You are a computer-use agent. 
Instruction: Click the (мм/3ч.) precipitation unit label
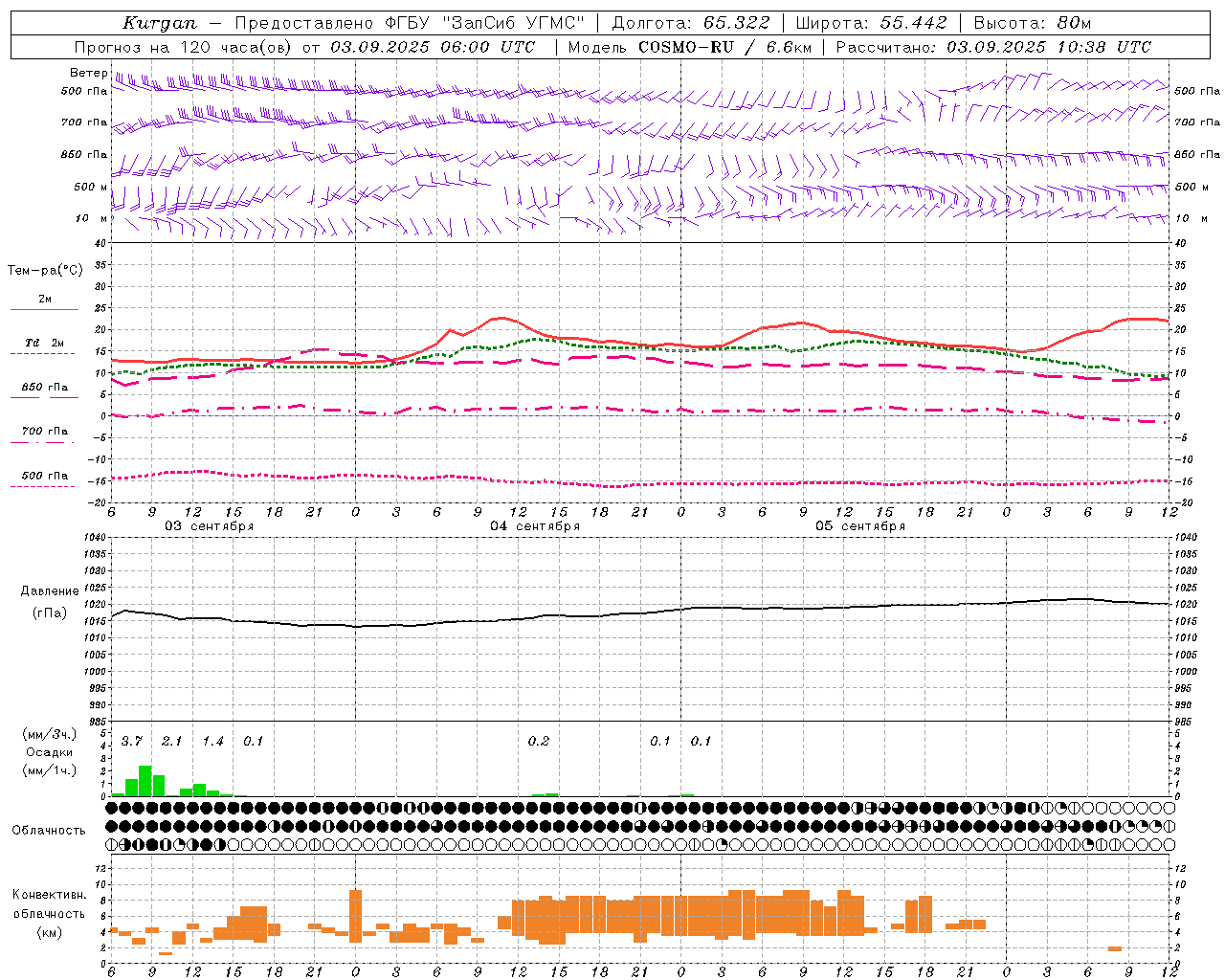pos(50,734)
